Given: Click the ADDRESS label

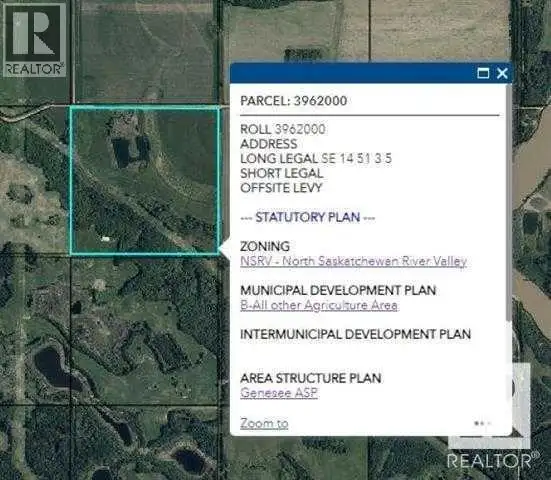Looking at the screenshot, I should (x=269, y=144).
